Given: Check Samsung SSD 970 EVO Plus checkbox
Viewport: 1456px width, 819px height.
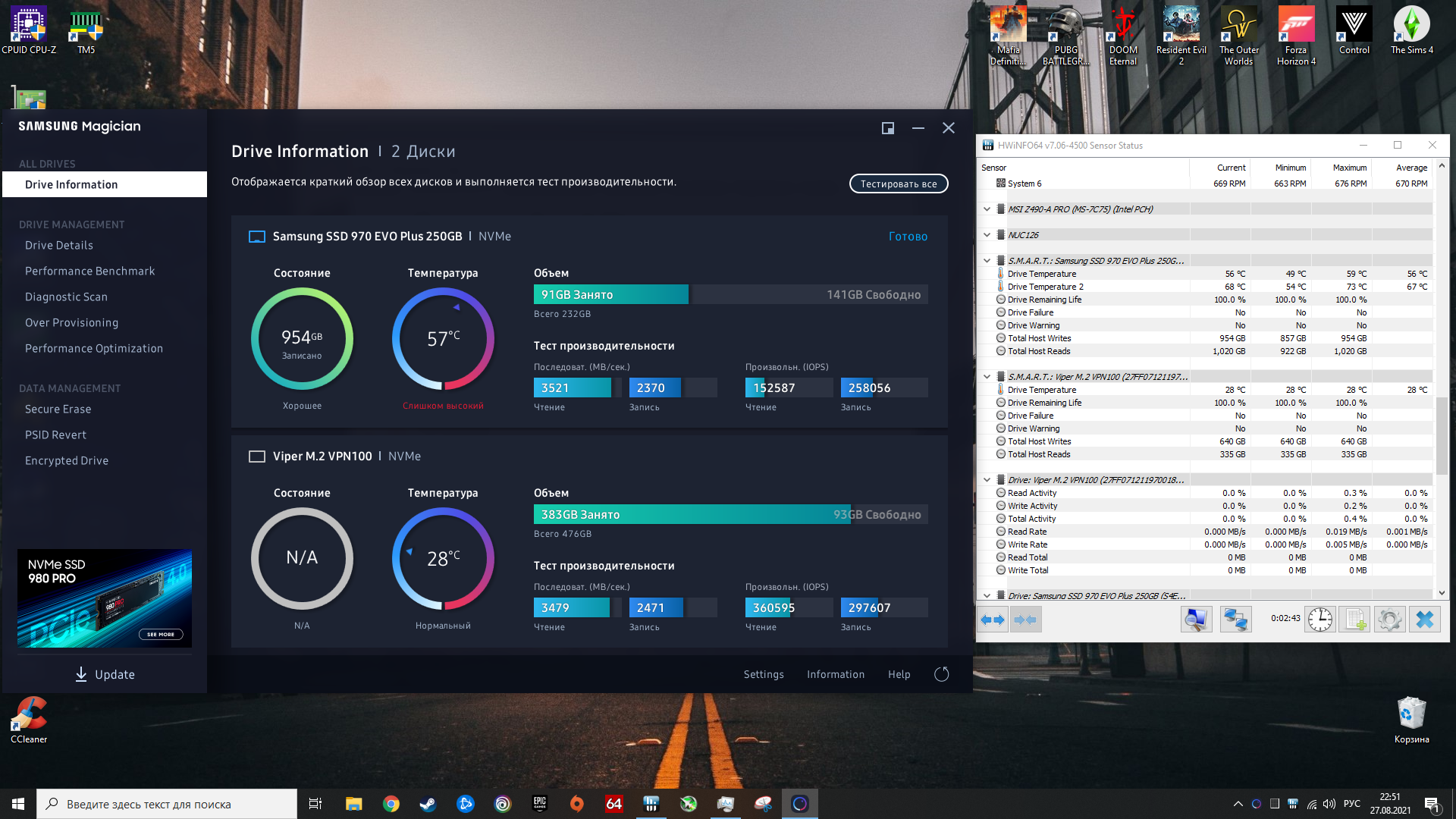Looking at the screenshot, I should pos(257,237).
